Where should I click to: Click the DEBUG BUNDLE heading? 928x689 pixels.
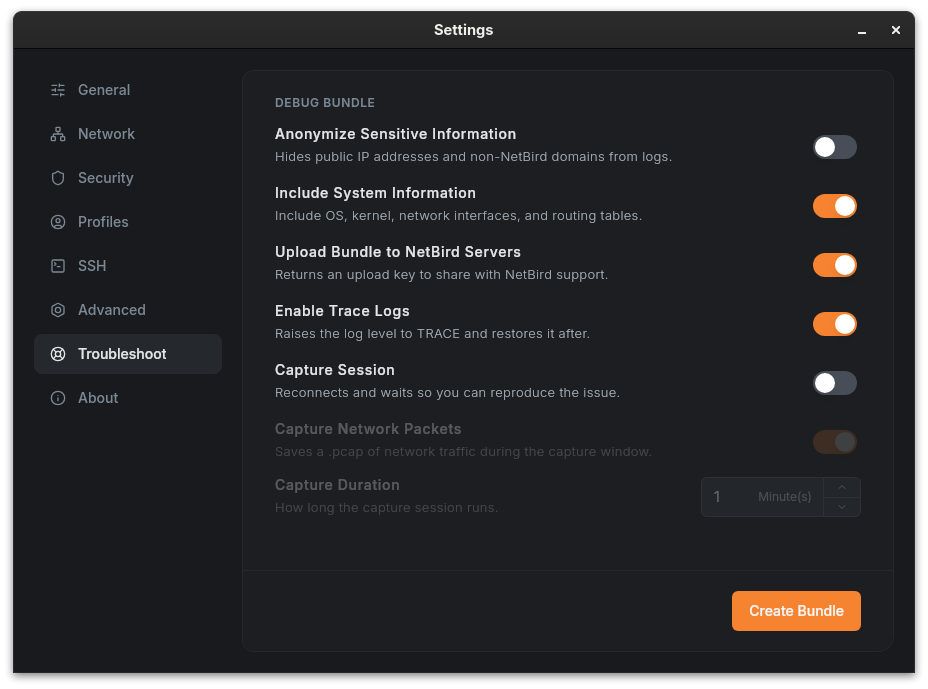[x=324, y=103]
